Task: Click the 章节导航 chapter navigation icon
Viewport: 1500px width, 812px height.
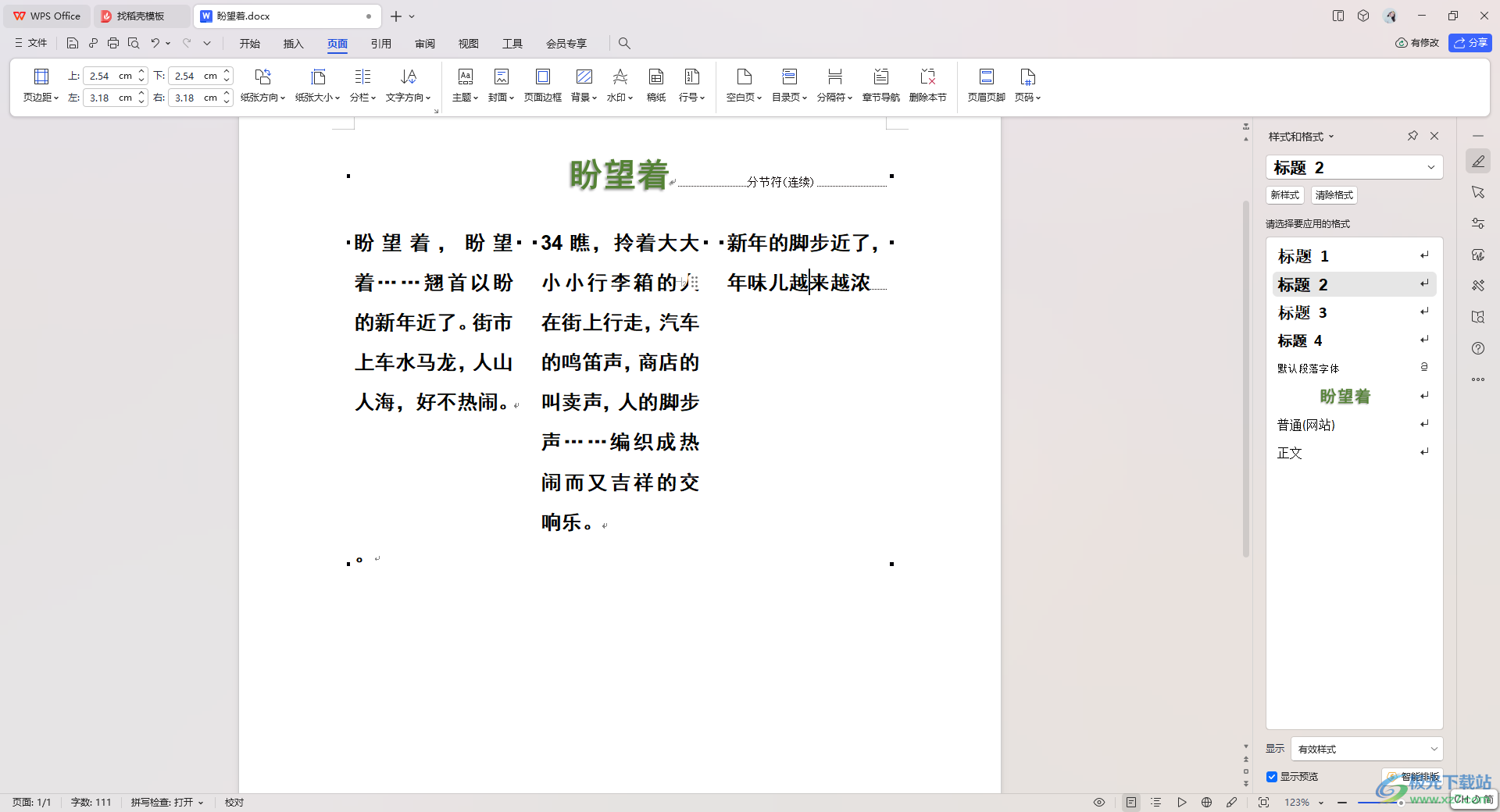Action: click(x=881, y=85)
